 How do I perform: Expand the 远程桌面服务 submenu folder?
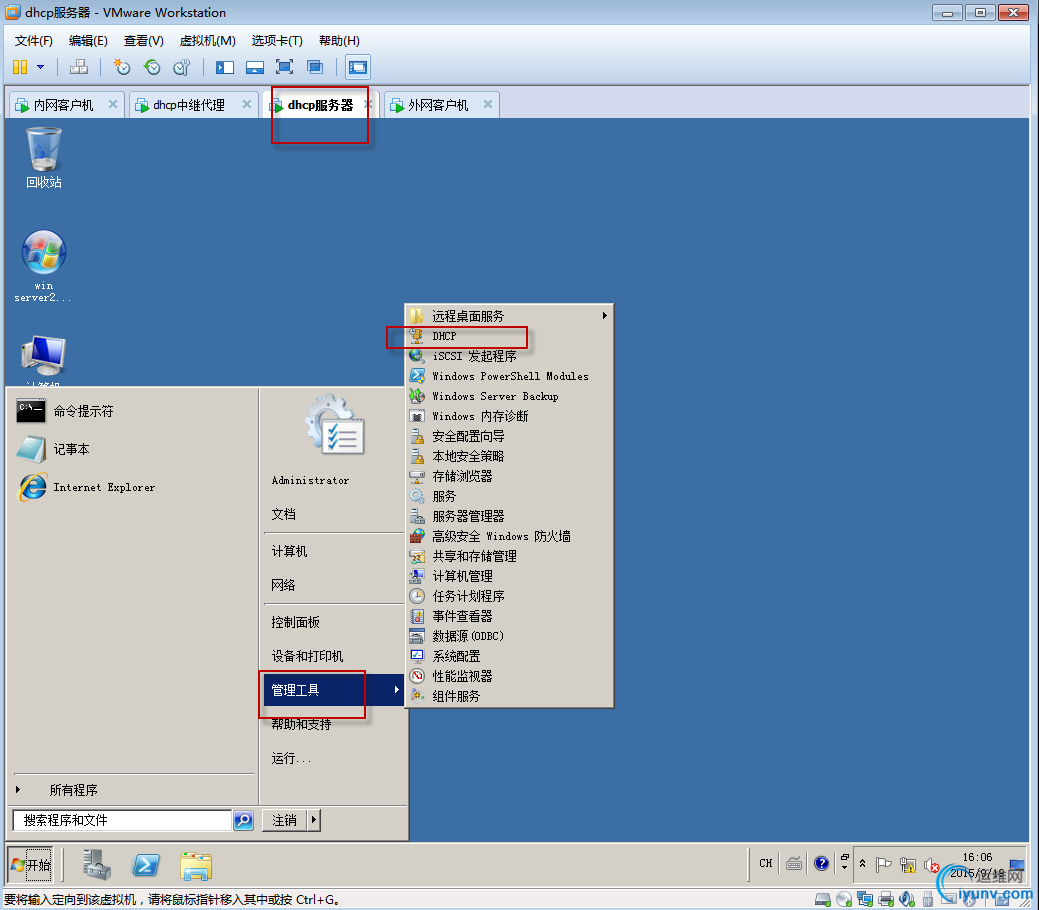point(509,316)
